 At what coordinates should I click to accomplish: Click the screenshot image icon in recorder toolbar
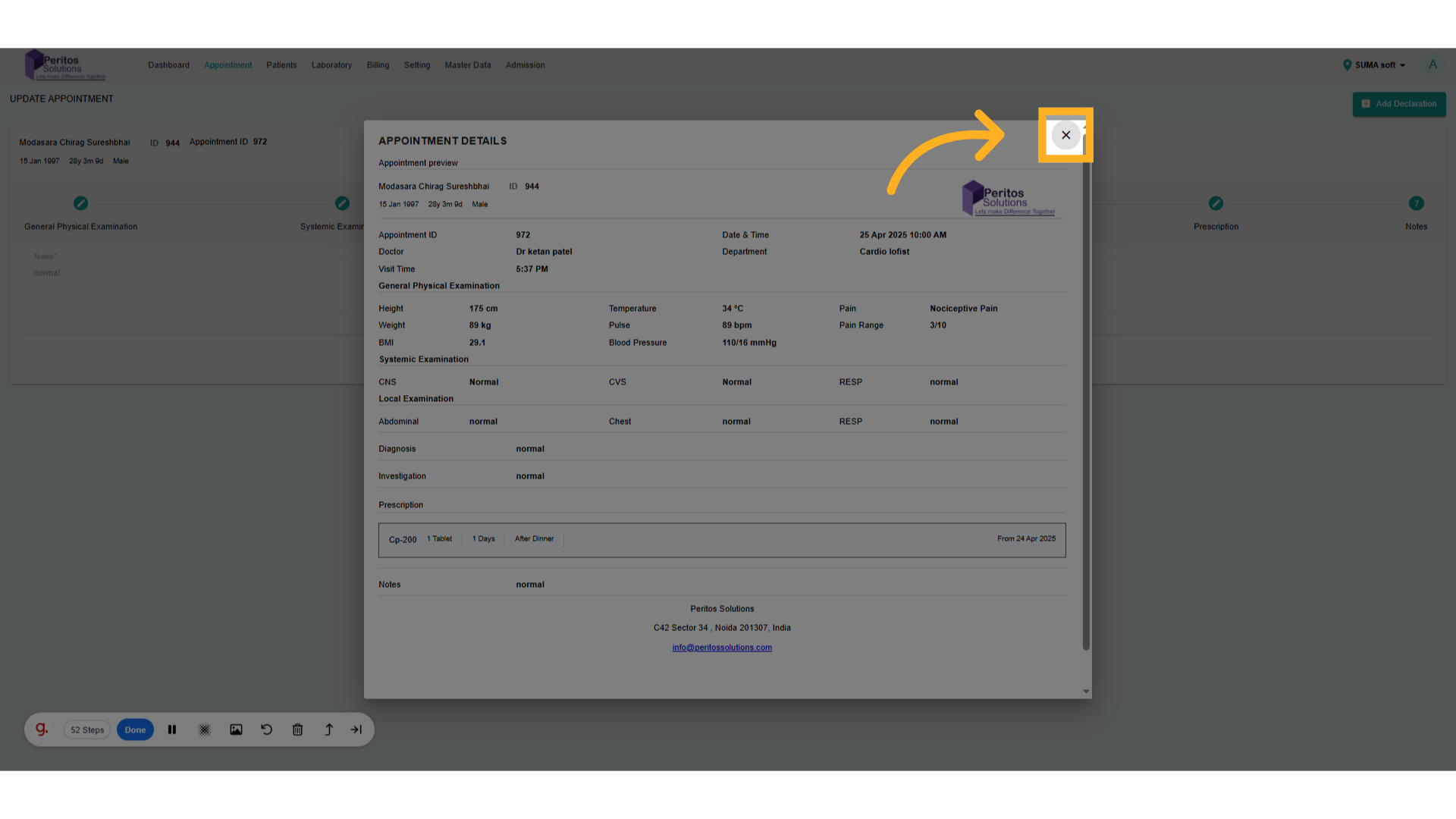pos(236,730)
